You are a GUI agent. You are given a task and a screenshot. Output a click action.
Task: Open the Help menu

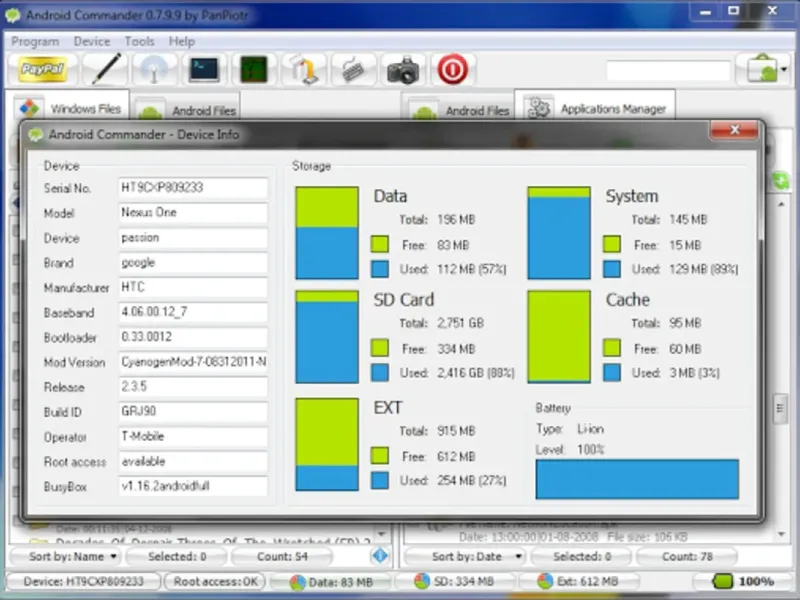(182, 41)
